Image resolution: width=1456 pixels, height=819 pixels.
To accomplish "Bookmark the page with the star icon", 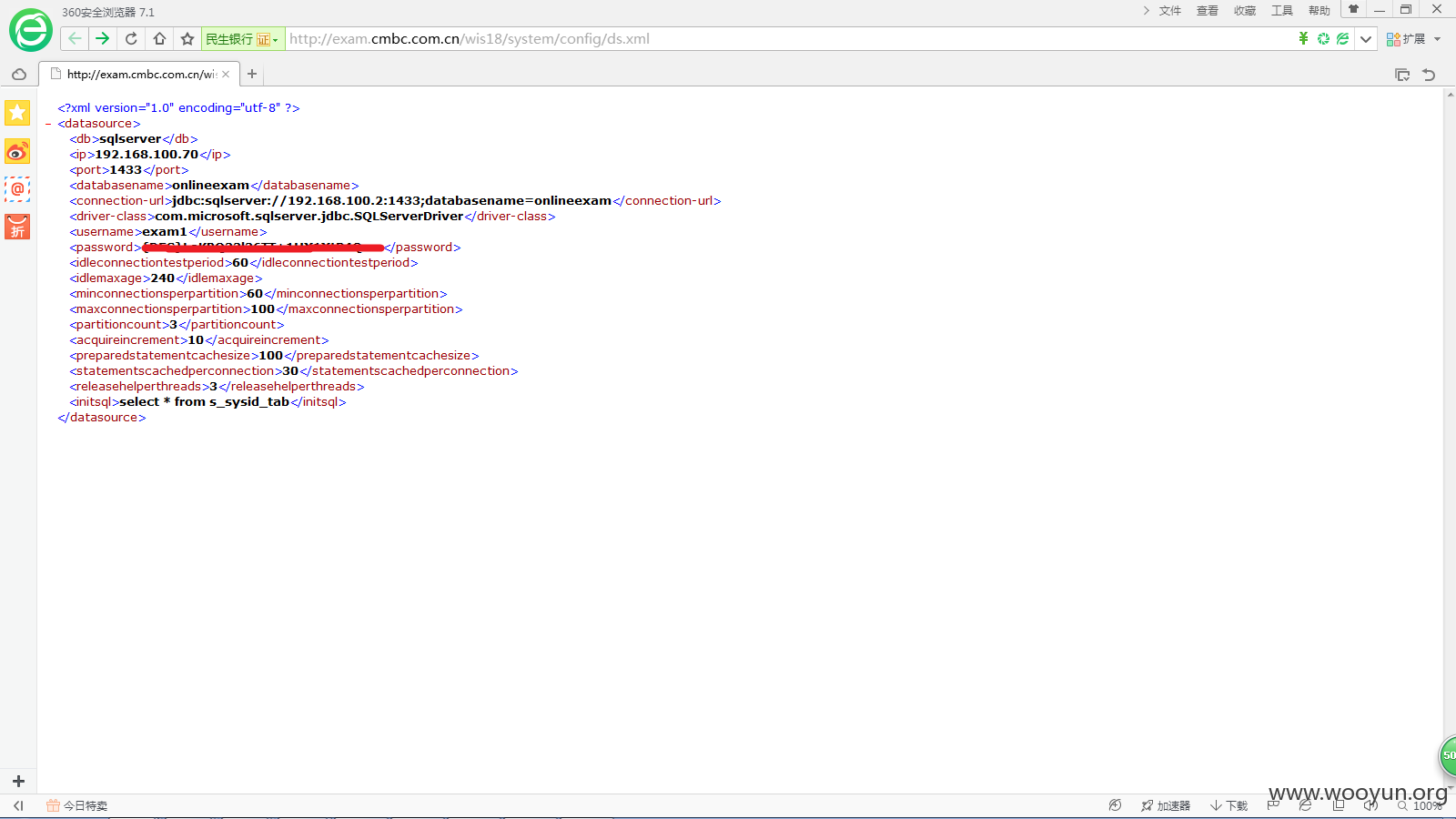I will 187,38.
